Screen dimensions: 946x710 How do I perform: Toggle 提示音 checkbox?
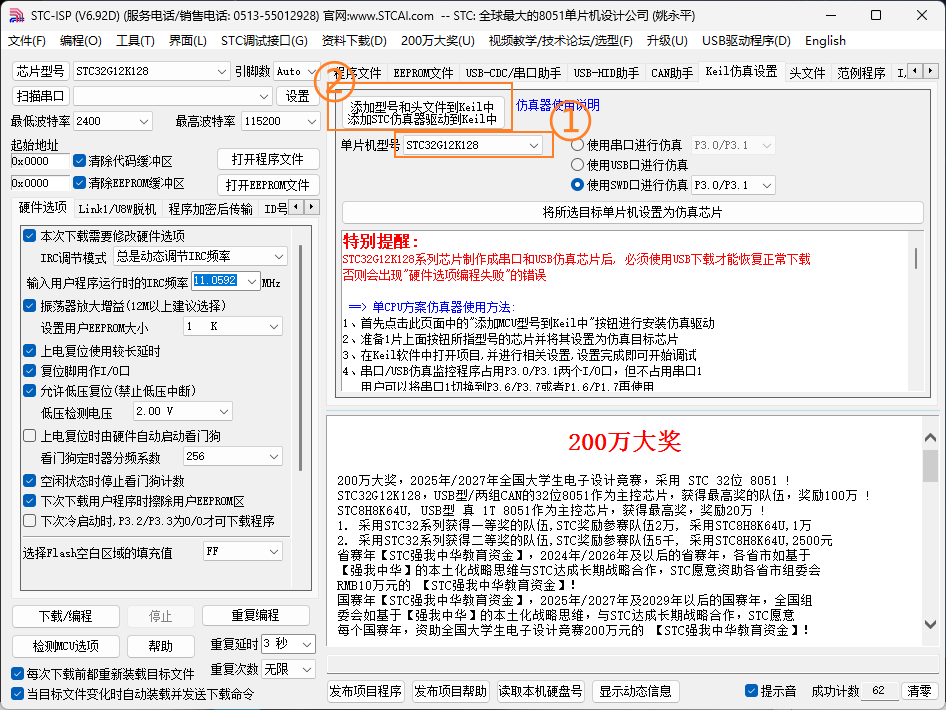point(751,691)
